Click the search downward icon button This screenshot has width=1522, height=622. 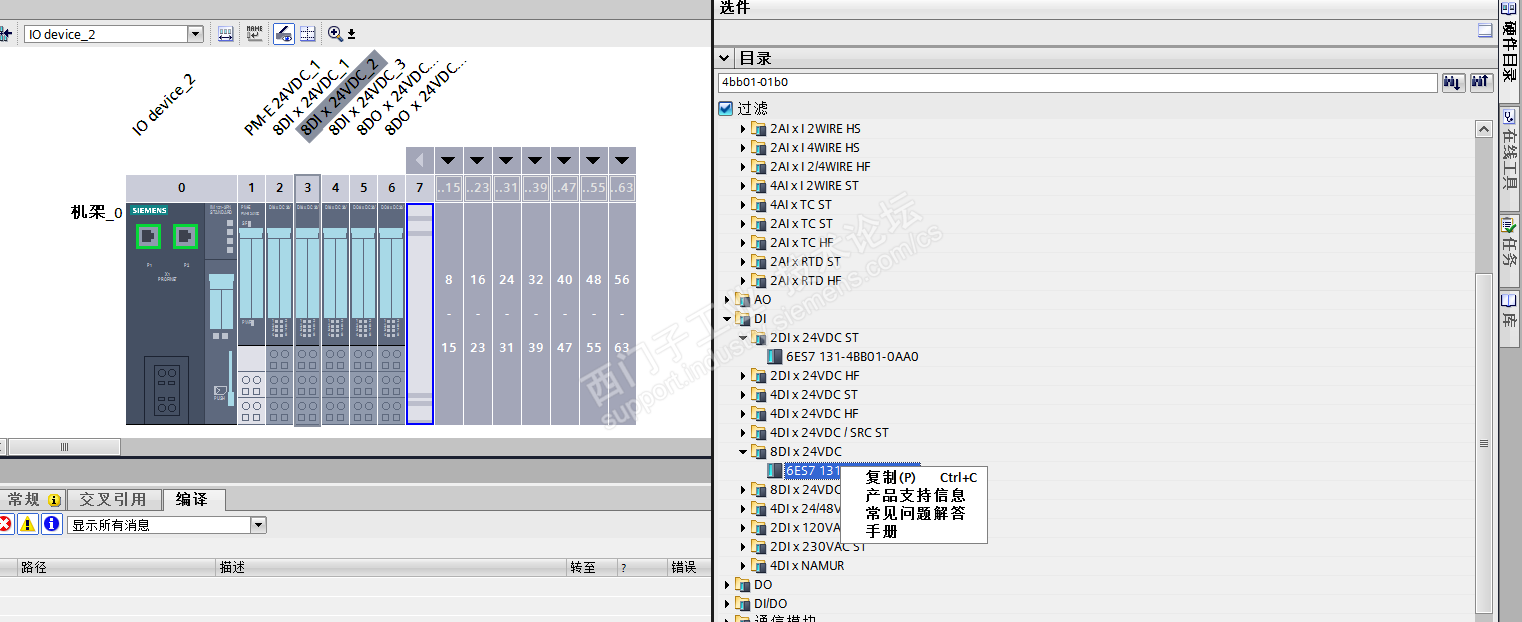pyautogui.click(x=1453, y=82)
